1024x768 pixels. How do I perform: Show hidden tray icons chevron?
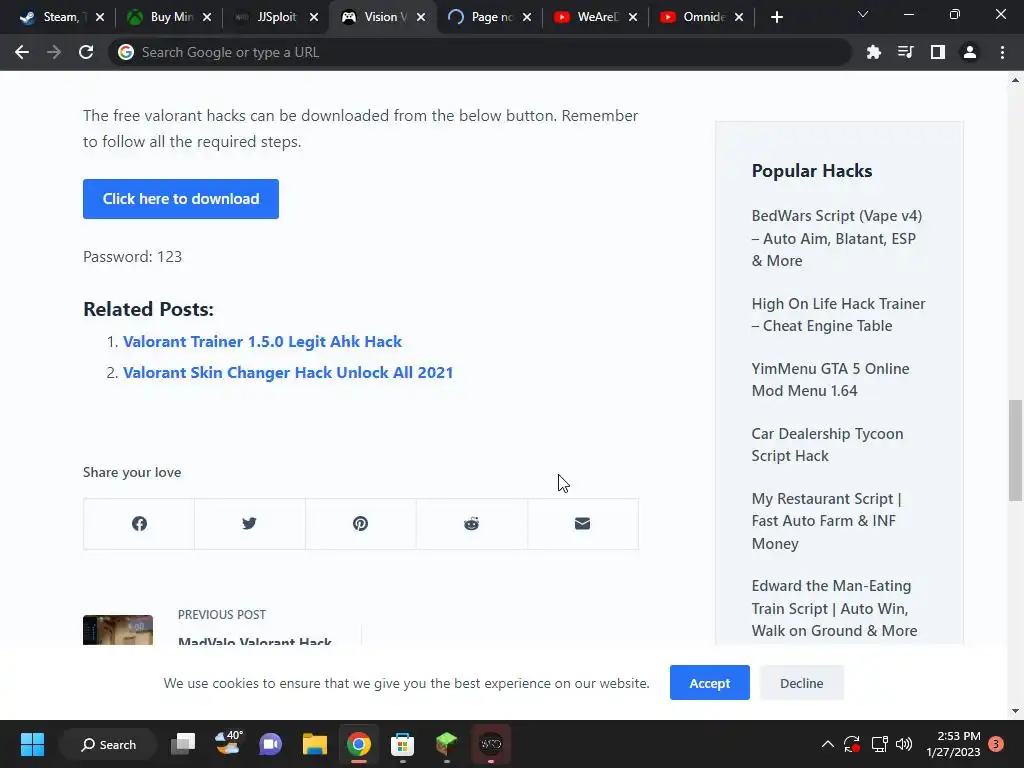point(827,744)
